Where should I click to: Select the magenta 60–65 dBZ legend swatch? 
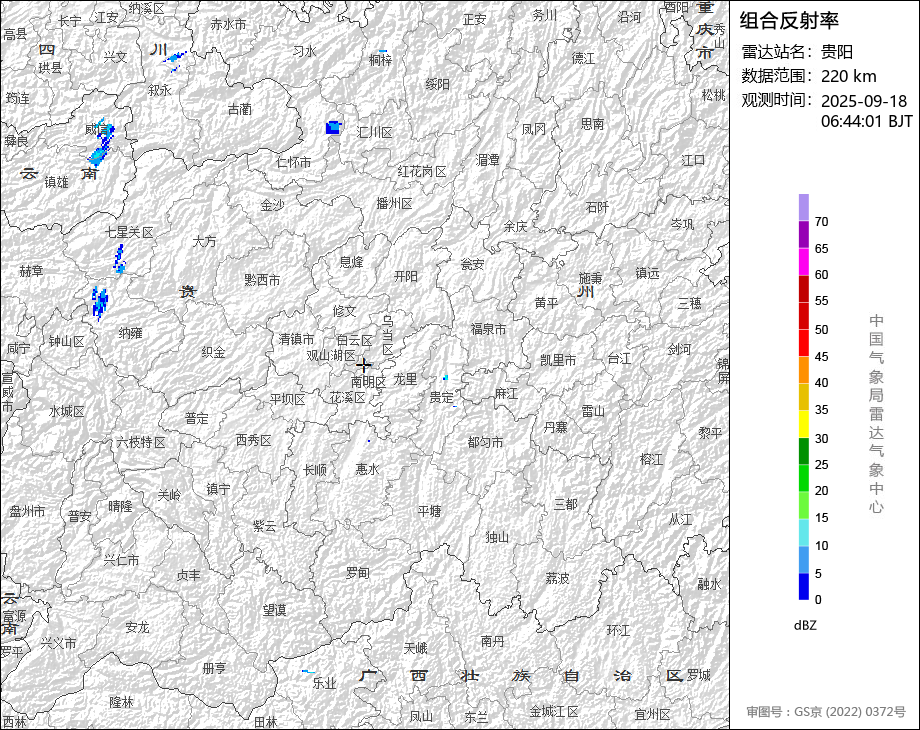coord(804,262)
